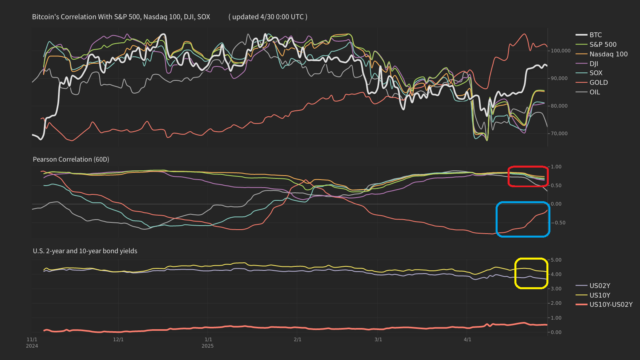Viewport: 640px width, 360px height.
Task: Click the Pearson Correlation (60D) heading
Action: pos(71,159)
